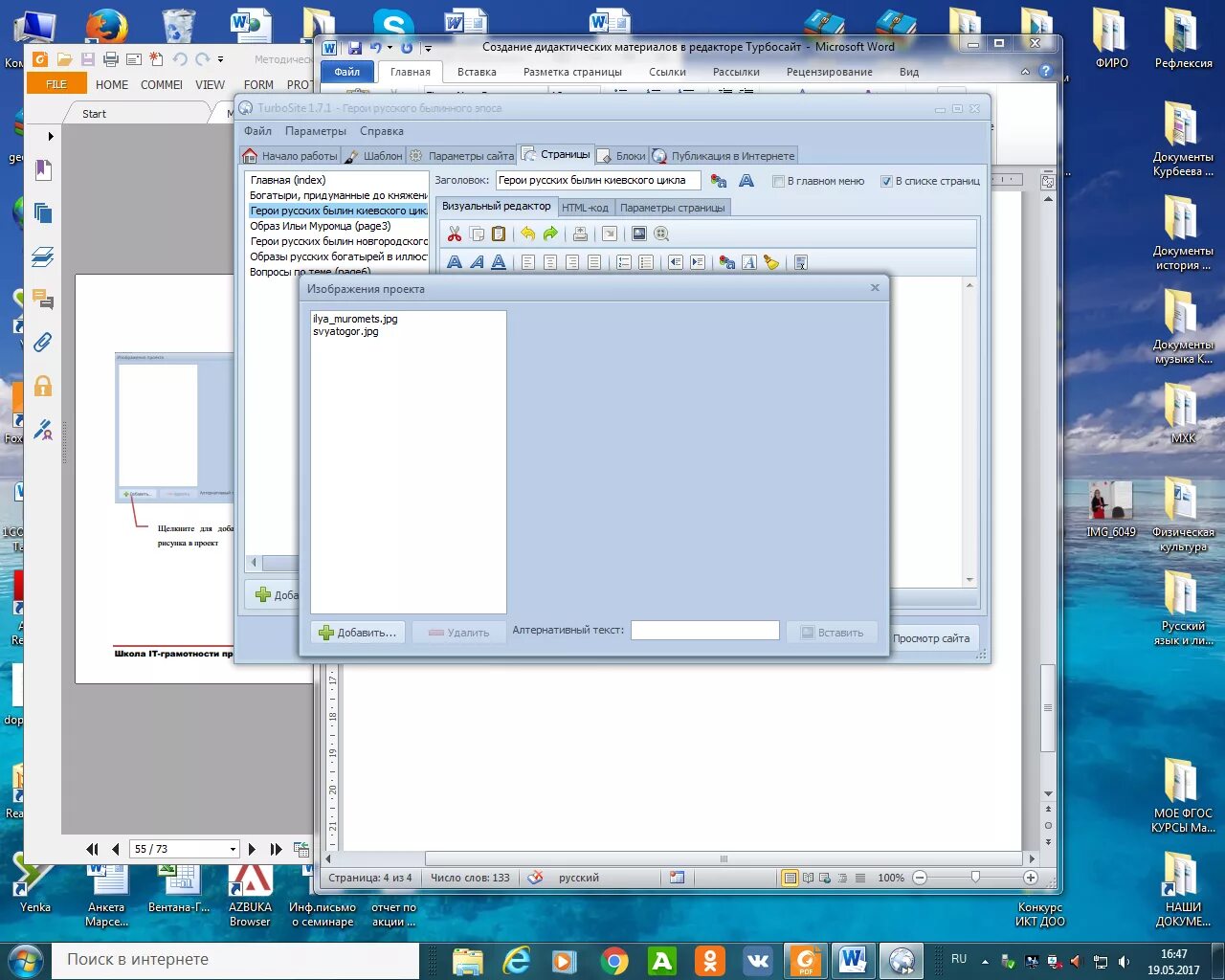The width and height of the screenshot is (1225, 980).
Task: Open the Pages thumbnails panel in Foxit sidebar
Action: tap(43, 212)
